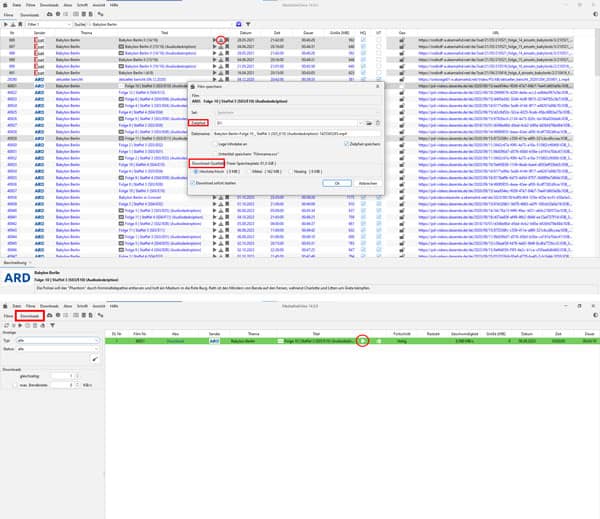The image size is (600, 519).
Task: Click the info circle icon in Downloads window toolbar
Action: point(58,315)
